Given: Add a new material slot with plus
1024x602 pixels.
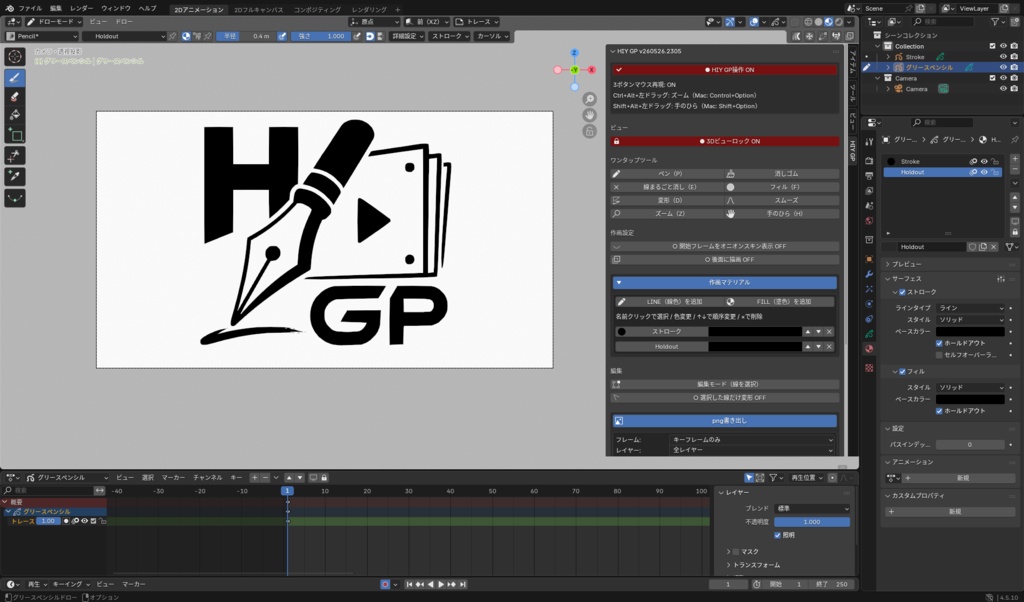Looking at the screenshot, I should [x=1014, y=159].
